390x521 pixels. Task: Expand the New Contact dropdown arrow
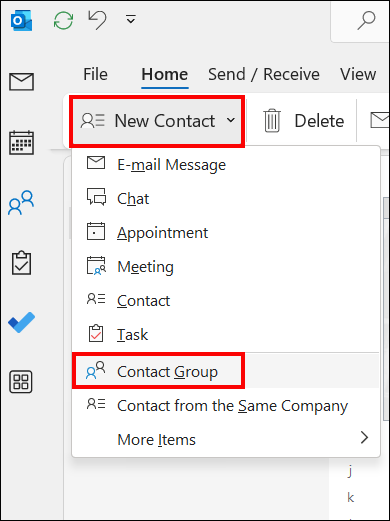pyautogui.click(x=231, y=120)
